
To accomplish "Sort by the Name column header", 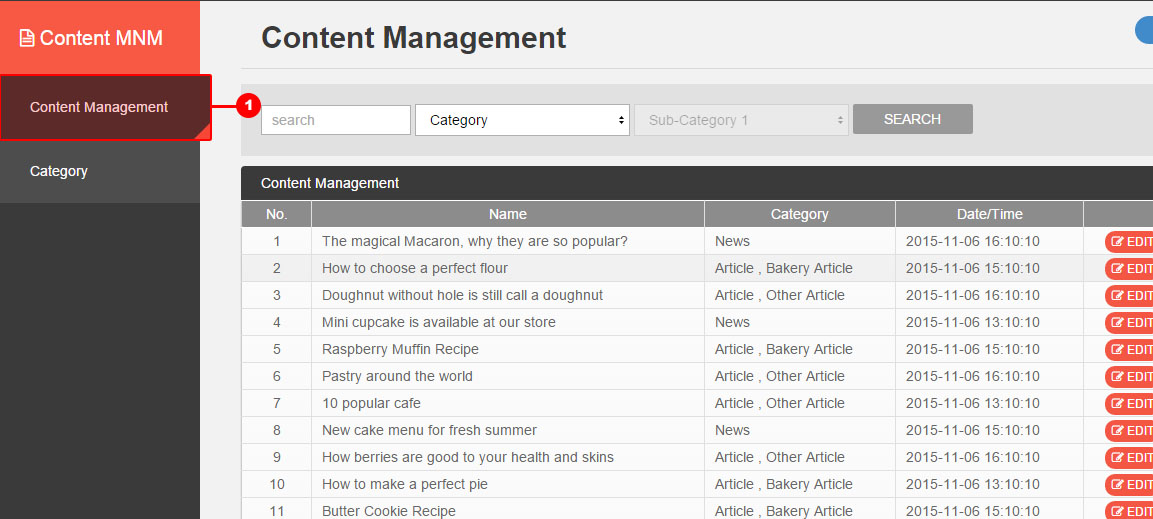I will click(507, 214).
